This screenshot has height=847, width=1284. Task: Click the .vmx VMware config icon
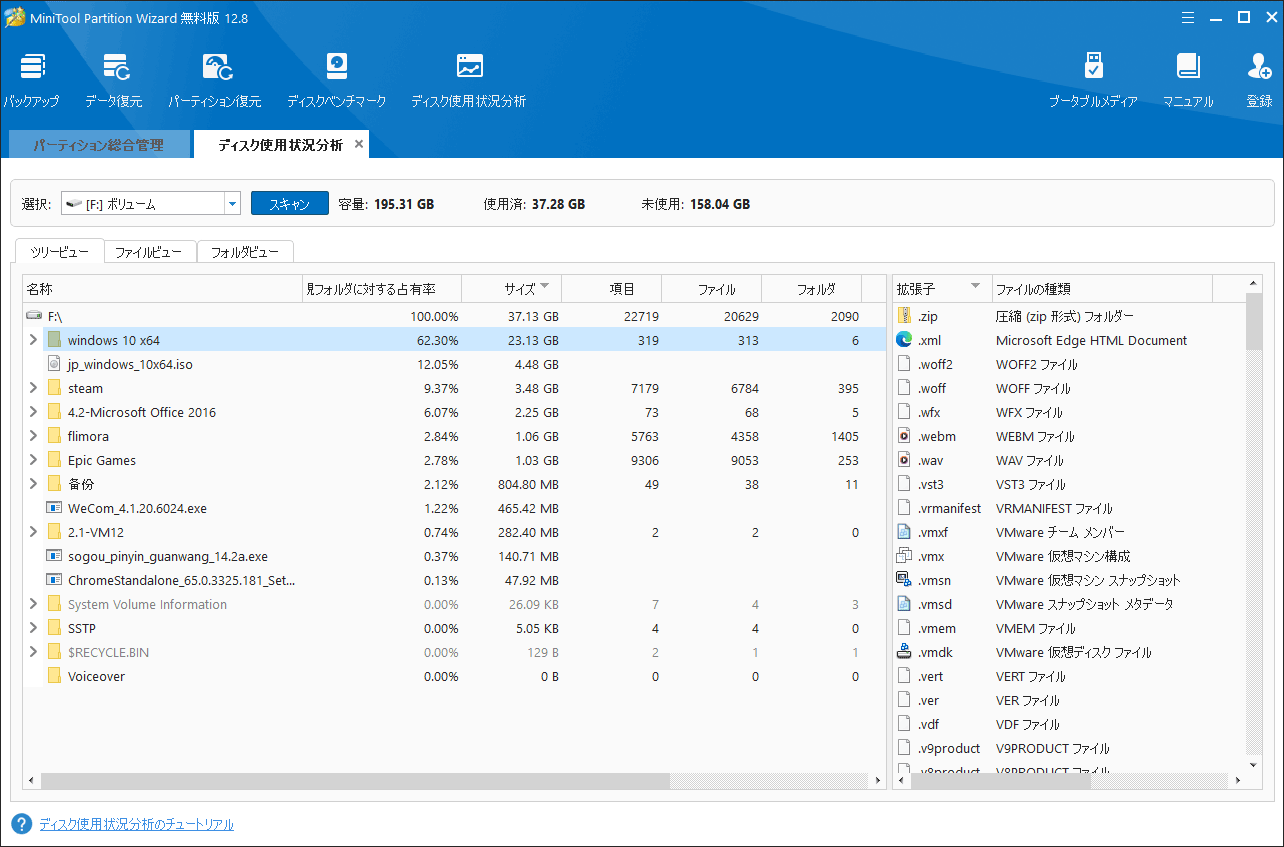point(905,556)
